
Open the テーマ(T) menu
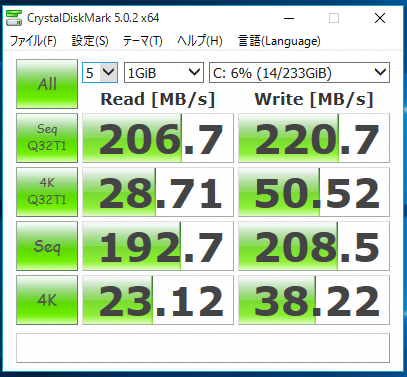point(142,41)
